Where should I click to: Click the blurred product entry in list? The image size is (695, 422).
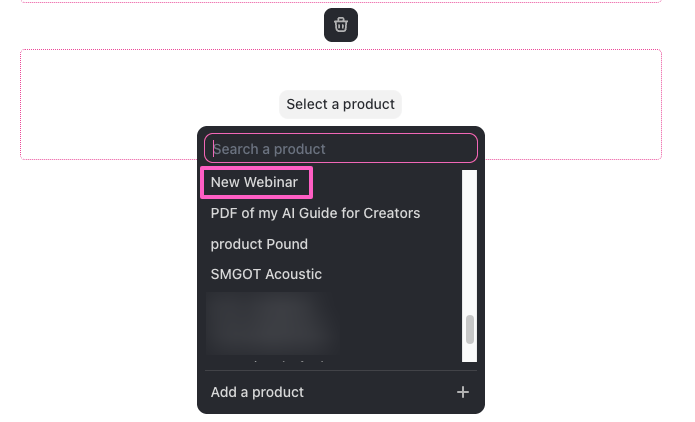(x=270, y=318)
